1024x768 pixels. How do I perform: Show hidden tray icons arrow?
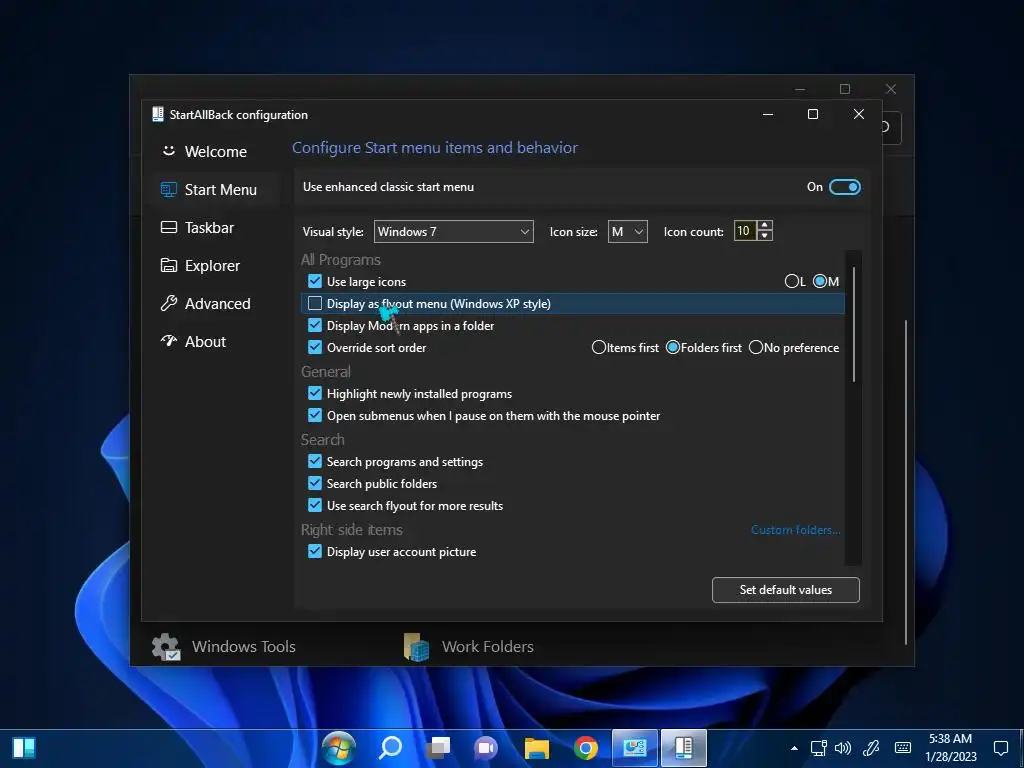tap(794, 748)
